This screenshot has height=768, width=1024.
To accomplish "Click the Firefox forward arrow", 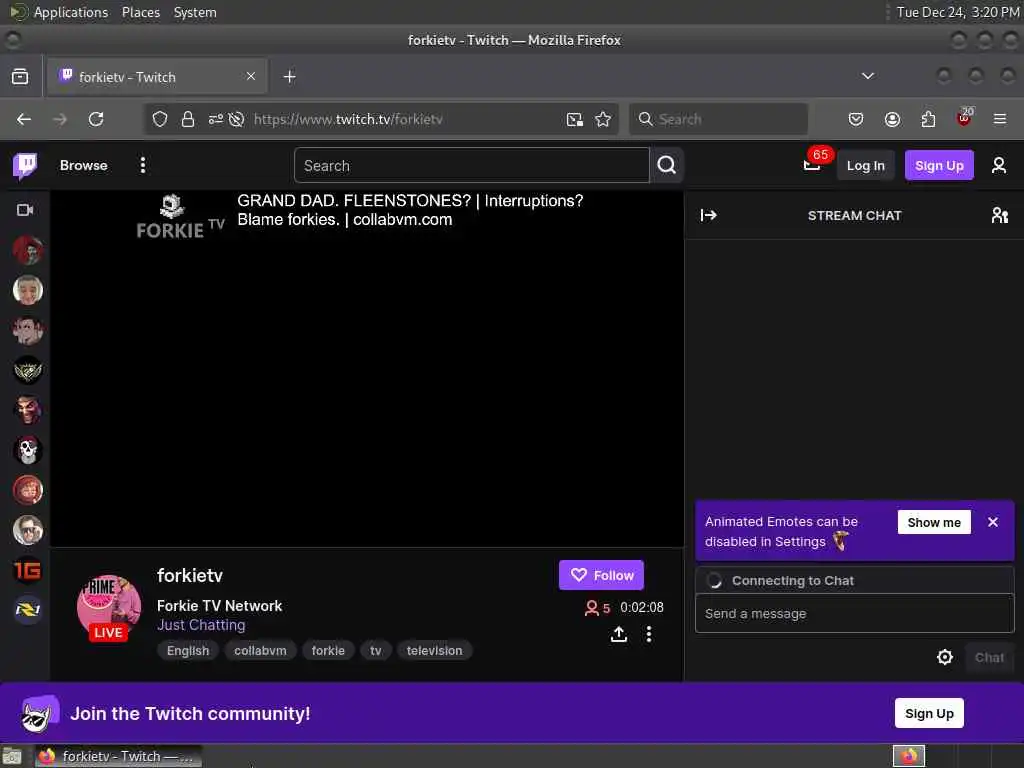I will (60, 119).
